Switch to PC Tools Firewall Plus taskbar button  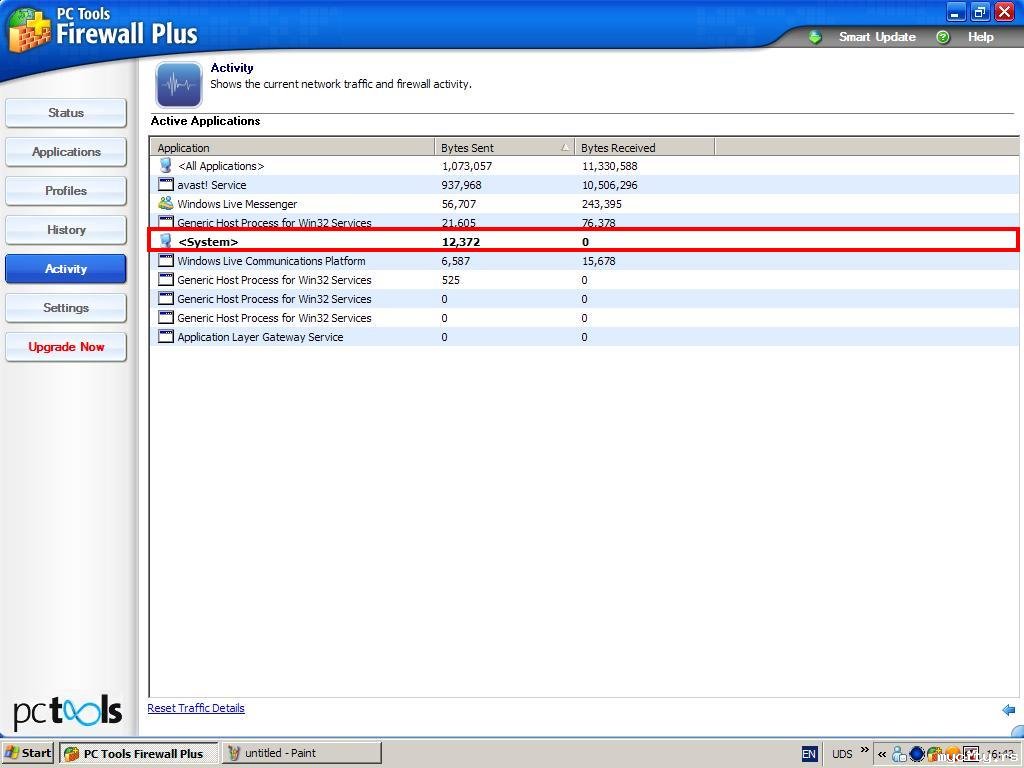click(138, 753)
